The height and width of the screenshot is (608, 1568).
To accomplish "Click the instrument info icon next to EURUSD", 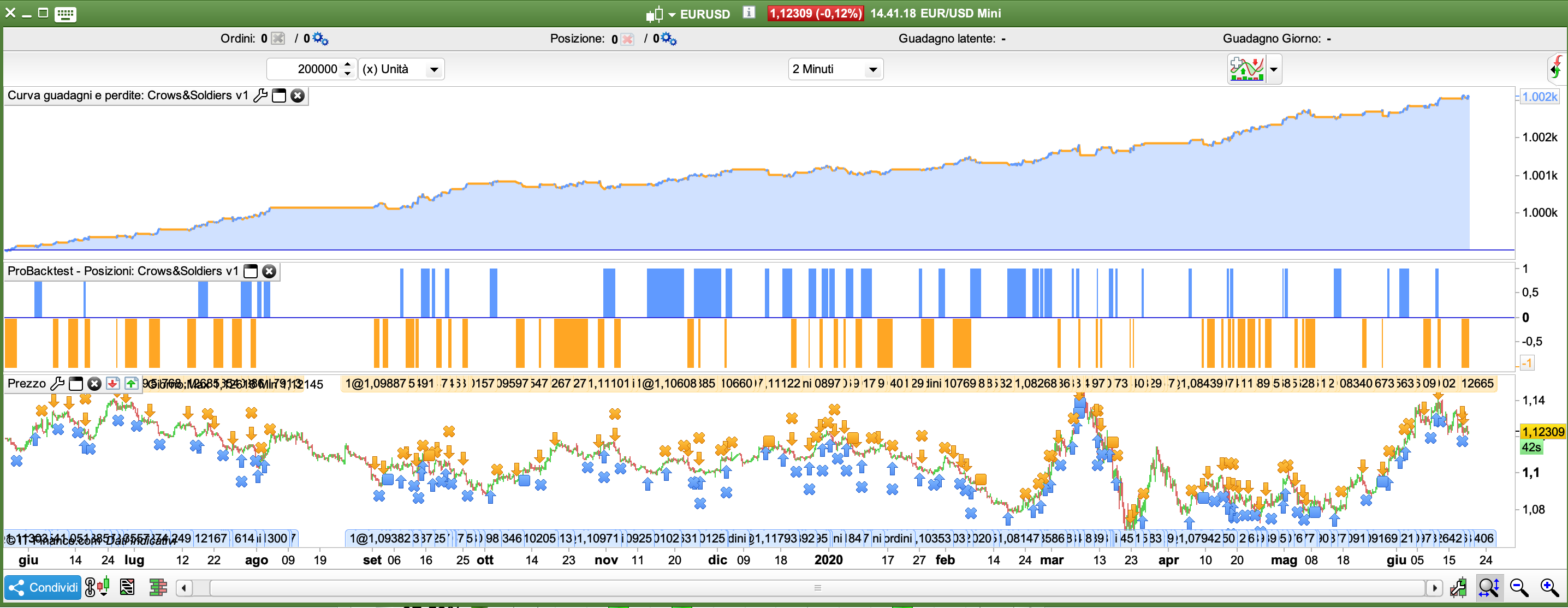I will click(749, 12).
